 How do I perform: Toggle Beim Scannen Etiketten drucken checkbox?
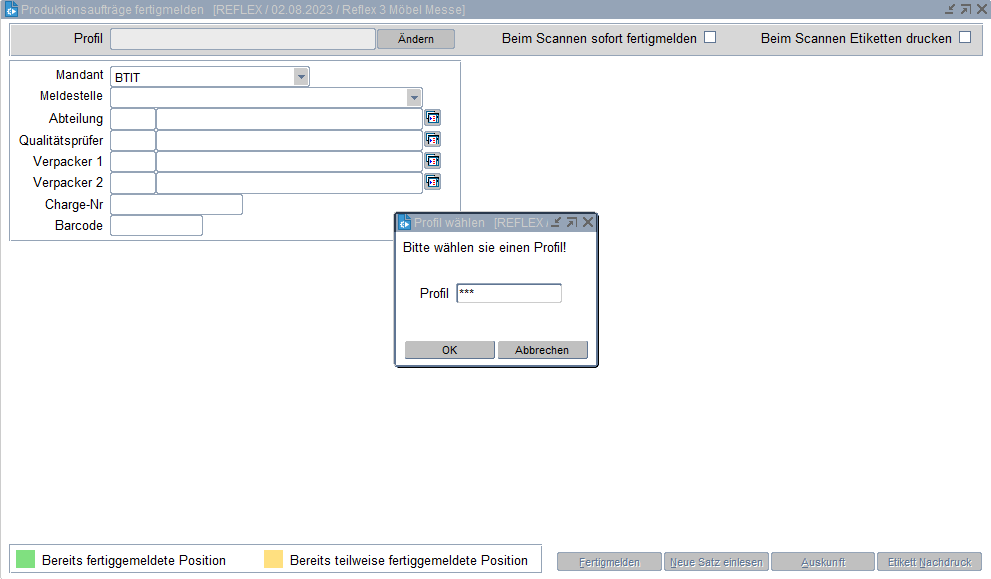click(x=965, y=38)
